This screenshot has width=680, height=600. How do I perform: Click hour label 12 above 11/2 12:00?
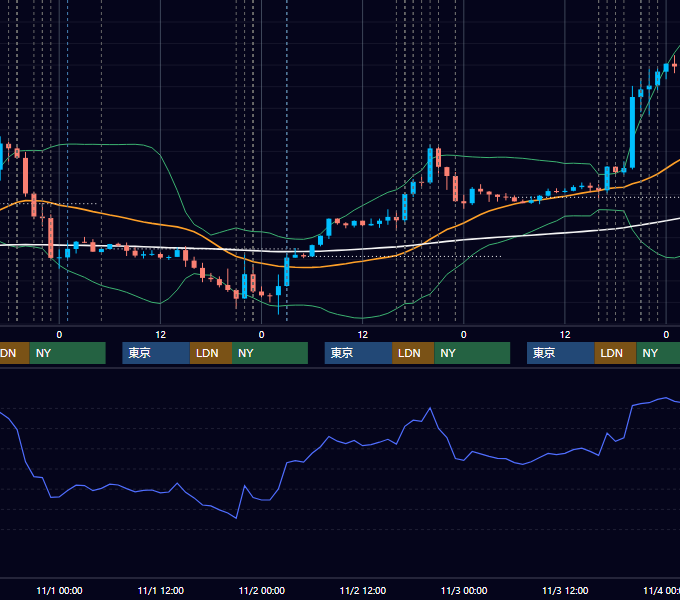(x=363, y=335)
